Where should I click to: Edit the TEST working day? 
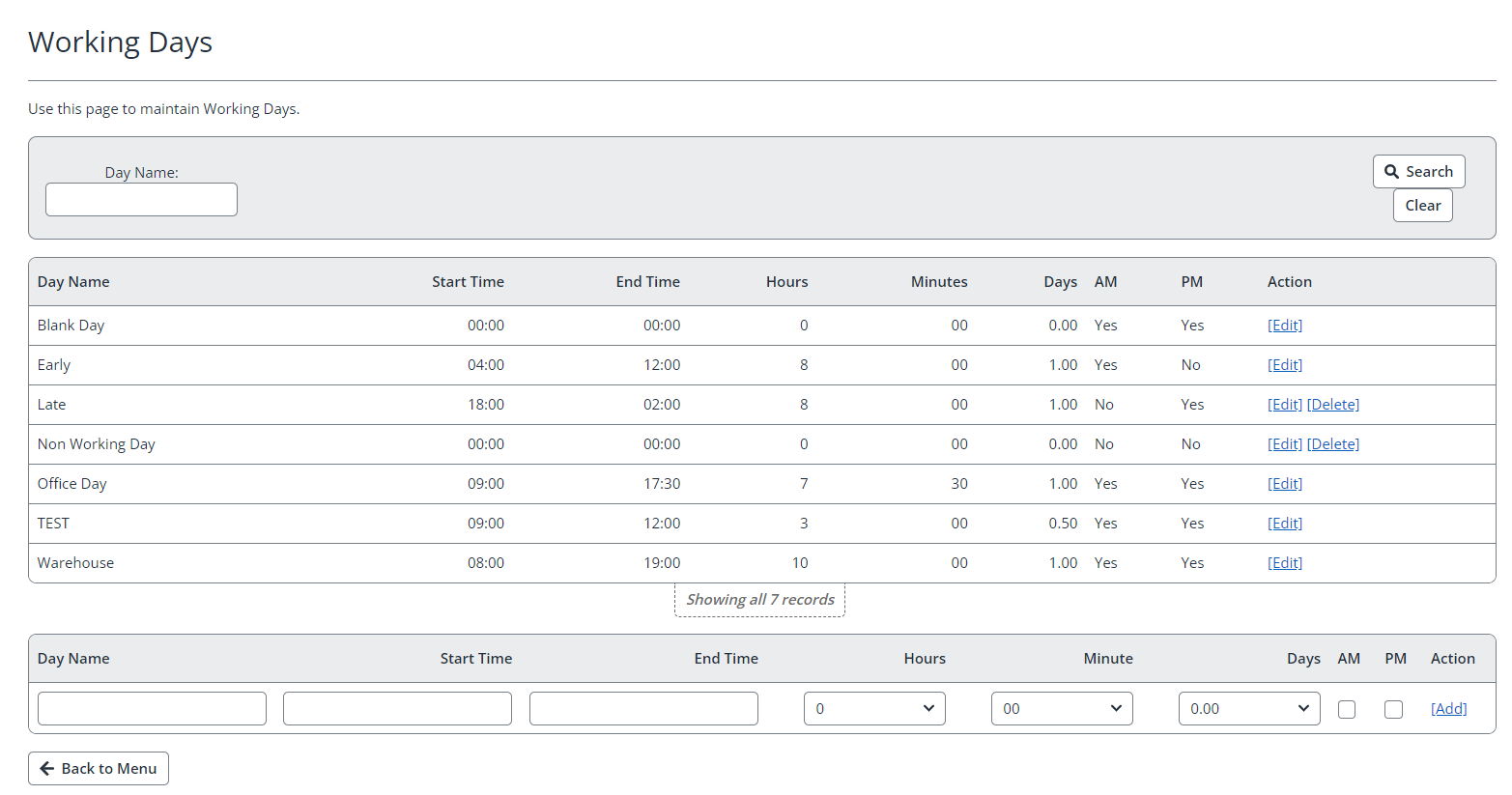[x=1284, y=524]
